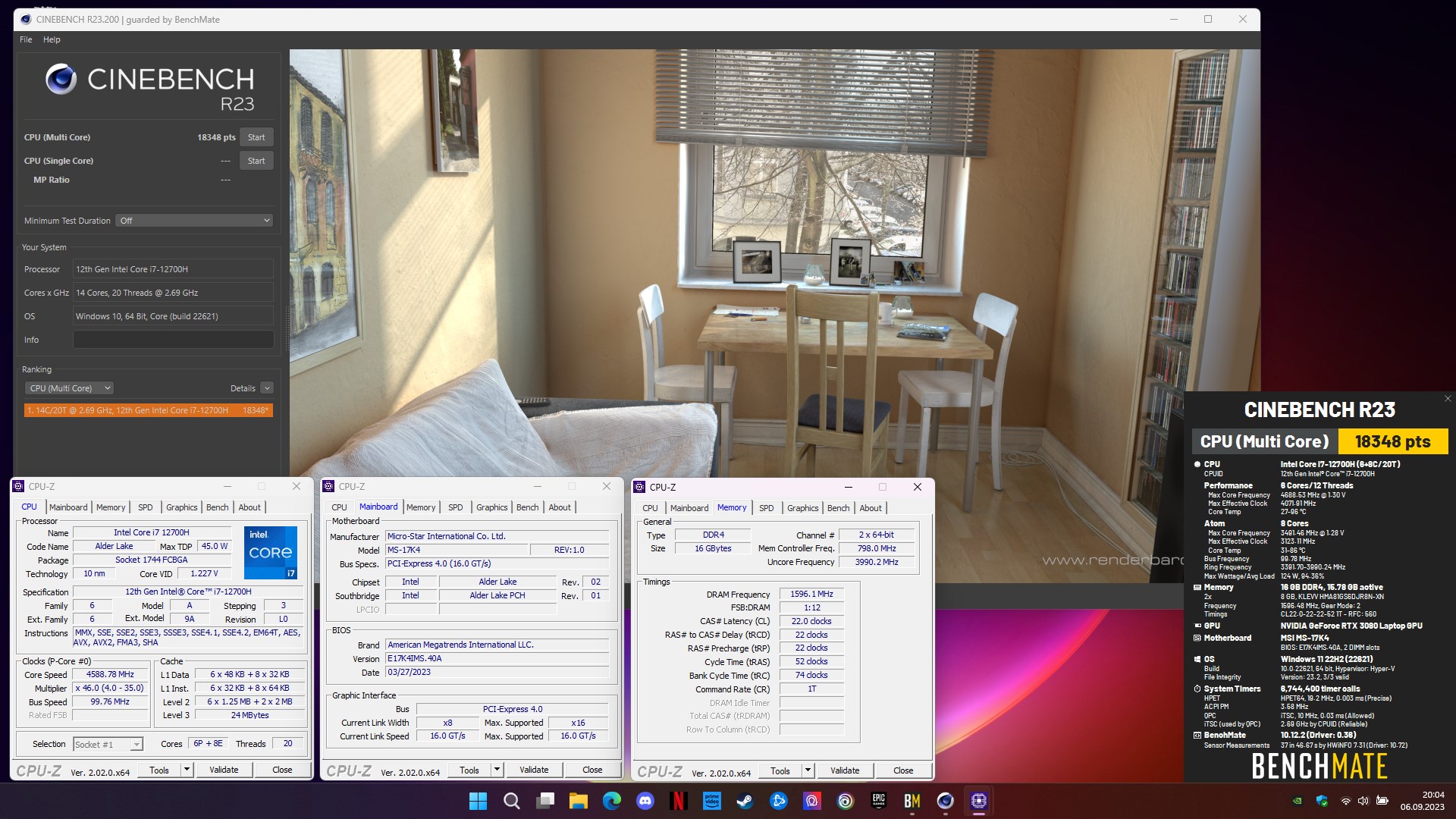This screenshot has width=1456, height=819.
Task: Open Socket #1 selection dropdown
Action: 108,745
